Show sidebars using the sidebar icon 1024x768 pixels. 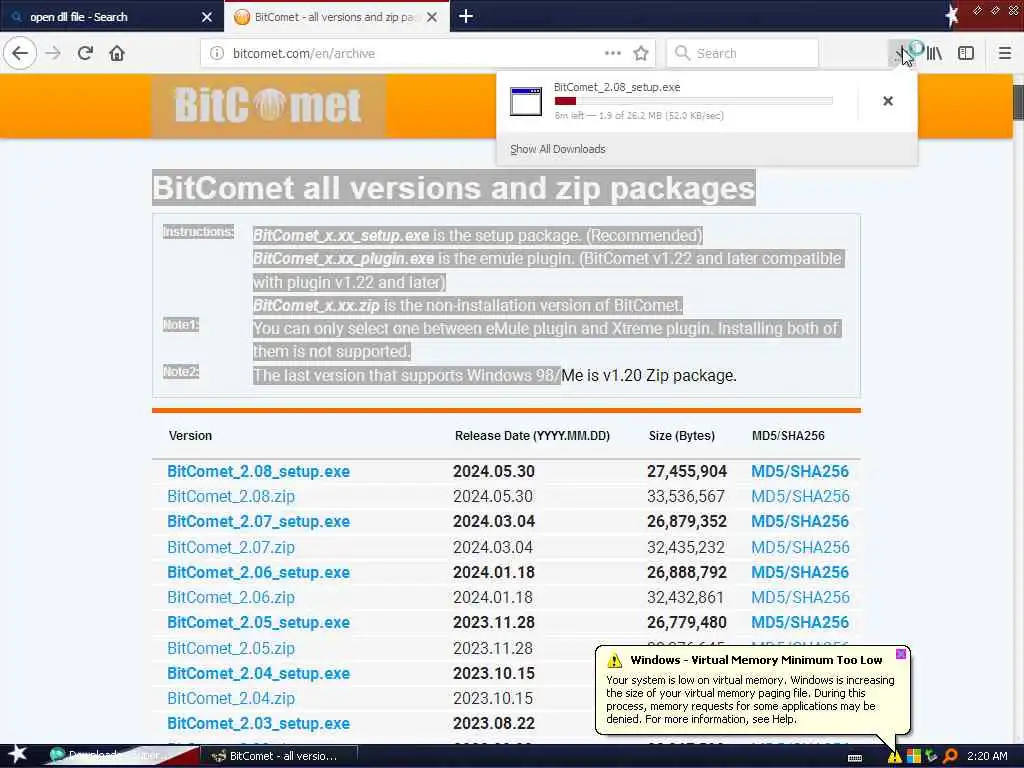966,54
